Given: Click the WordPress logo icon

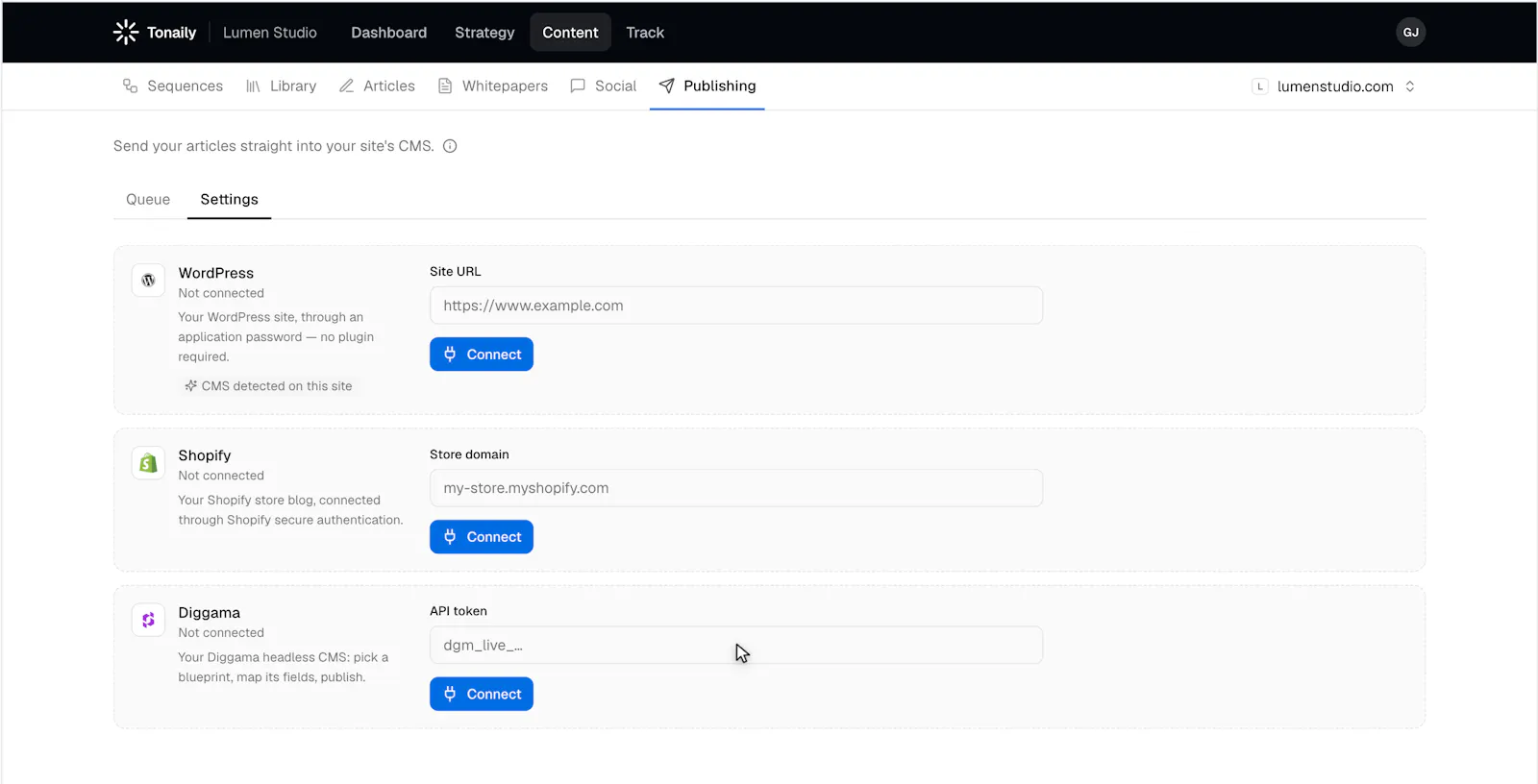Looking at the screenshot, I should point(148,281).
